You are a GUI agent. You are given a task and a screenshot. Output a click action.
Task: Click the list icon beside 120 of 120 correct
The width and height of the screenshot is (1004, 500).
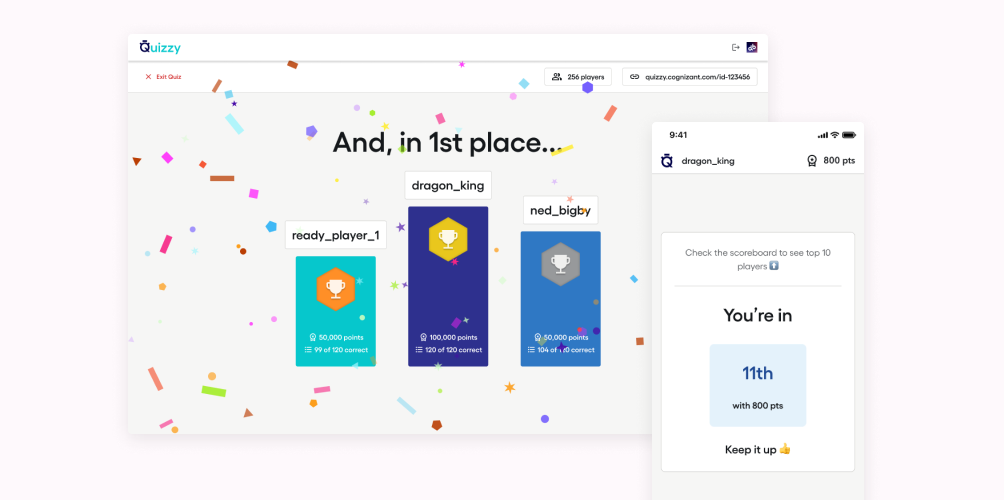pyautogui.click(x=419, y=350)
